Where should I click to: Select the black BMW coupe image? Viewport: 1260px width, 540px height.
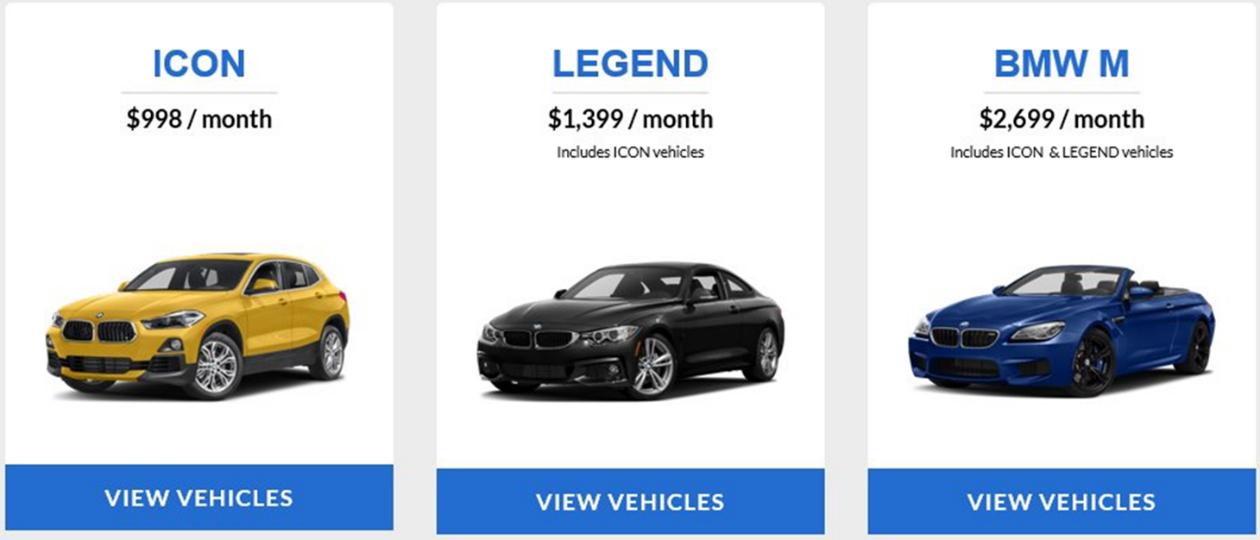(630, 328)
